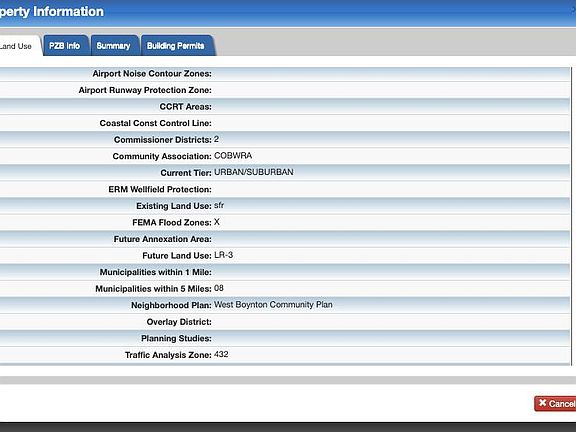Select the Commissioner Districts row
The image size is (576, 432).
(x=285, y=140)
